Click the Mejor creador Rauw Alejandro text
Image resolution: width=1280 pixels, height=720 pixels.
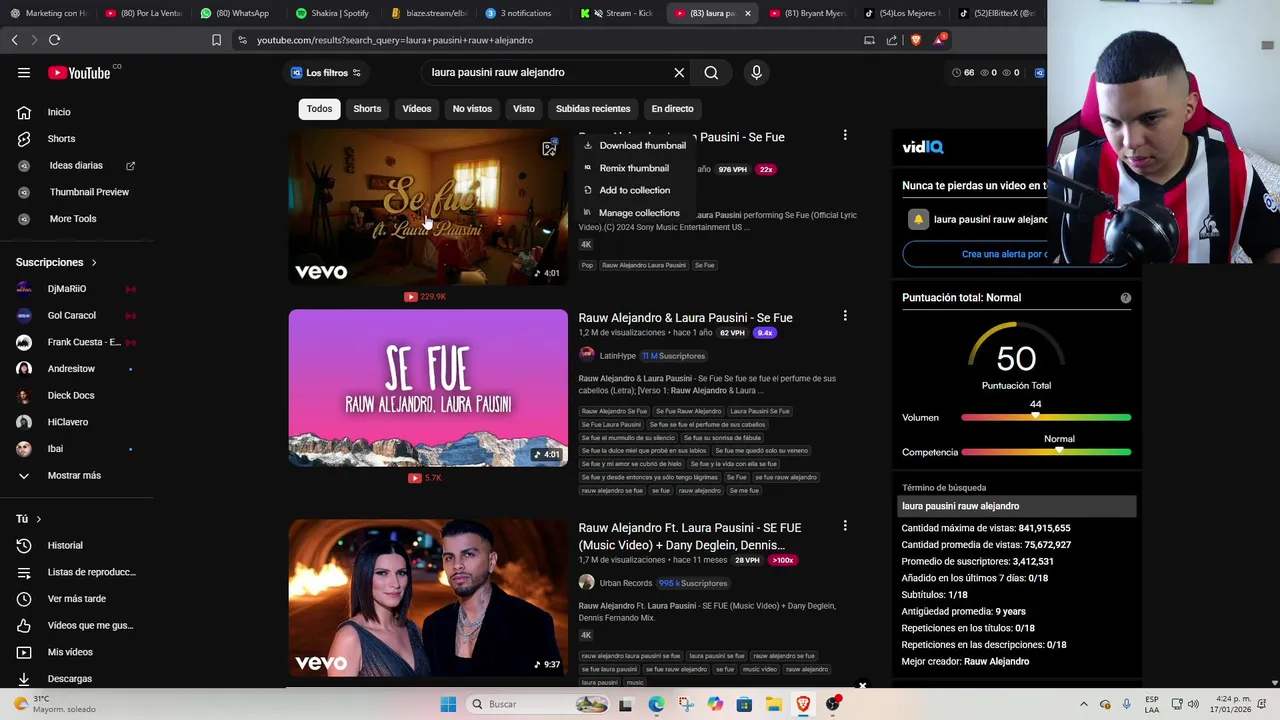point(965,662)
